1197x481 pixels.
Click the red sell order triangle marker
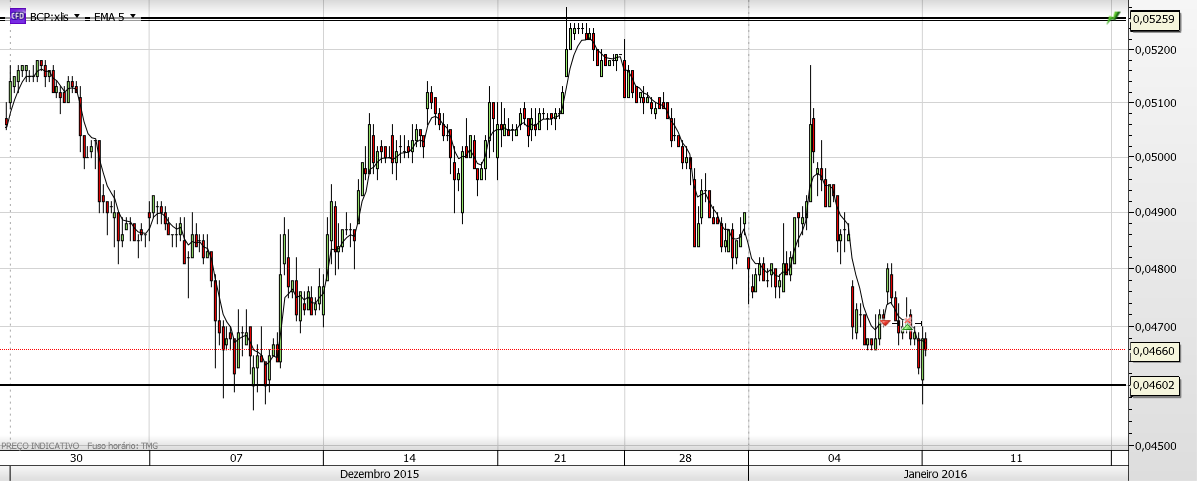pos(885,323)
